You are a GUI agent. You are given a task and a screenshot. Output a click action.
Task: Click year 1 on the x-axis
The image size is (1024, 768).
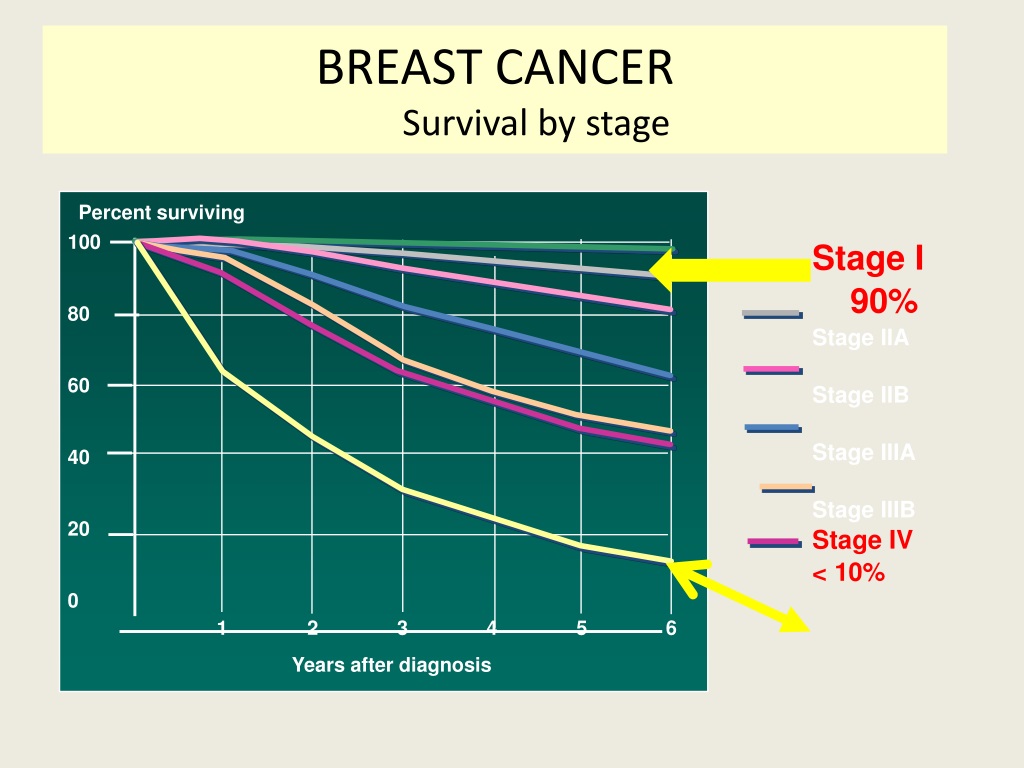221,628
